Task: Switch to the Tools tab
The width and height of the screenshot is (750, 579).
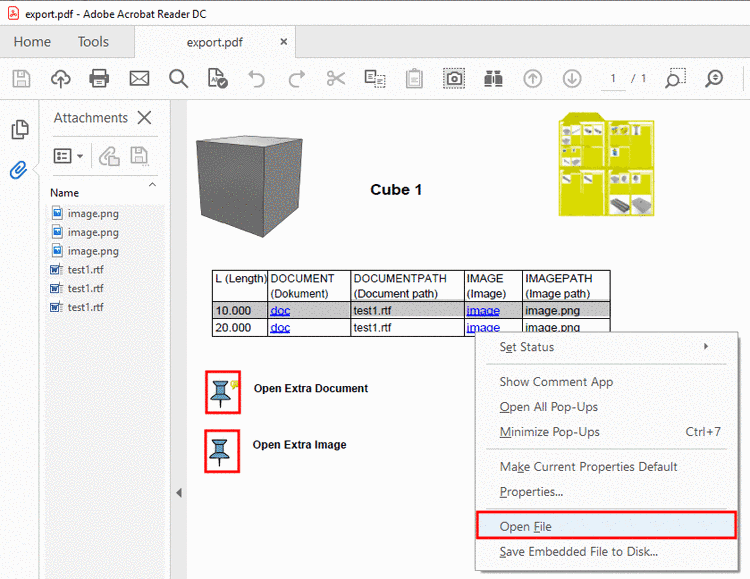Action: pos(93,41)
